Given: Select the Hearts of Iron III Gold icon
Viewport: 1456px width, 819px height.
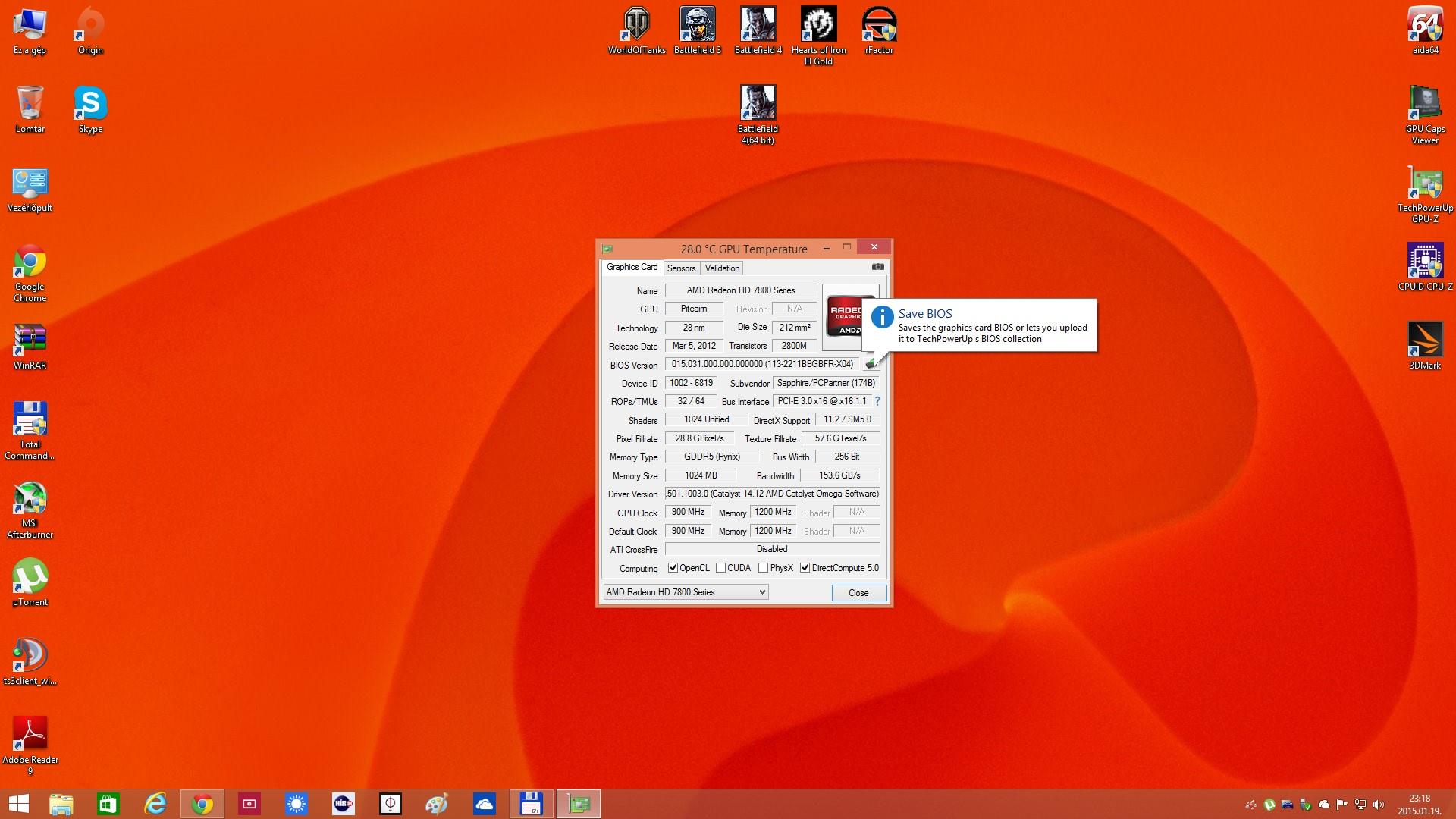Looking at the screenshot, I should click(x=818, y=36).
